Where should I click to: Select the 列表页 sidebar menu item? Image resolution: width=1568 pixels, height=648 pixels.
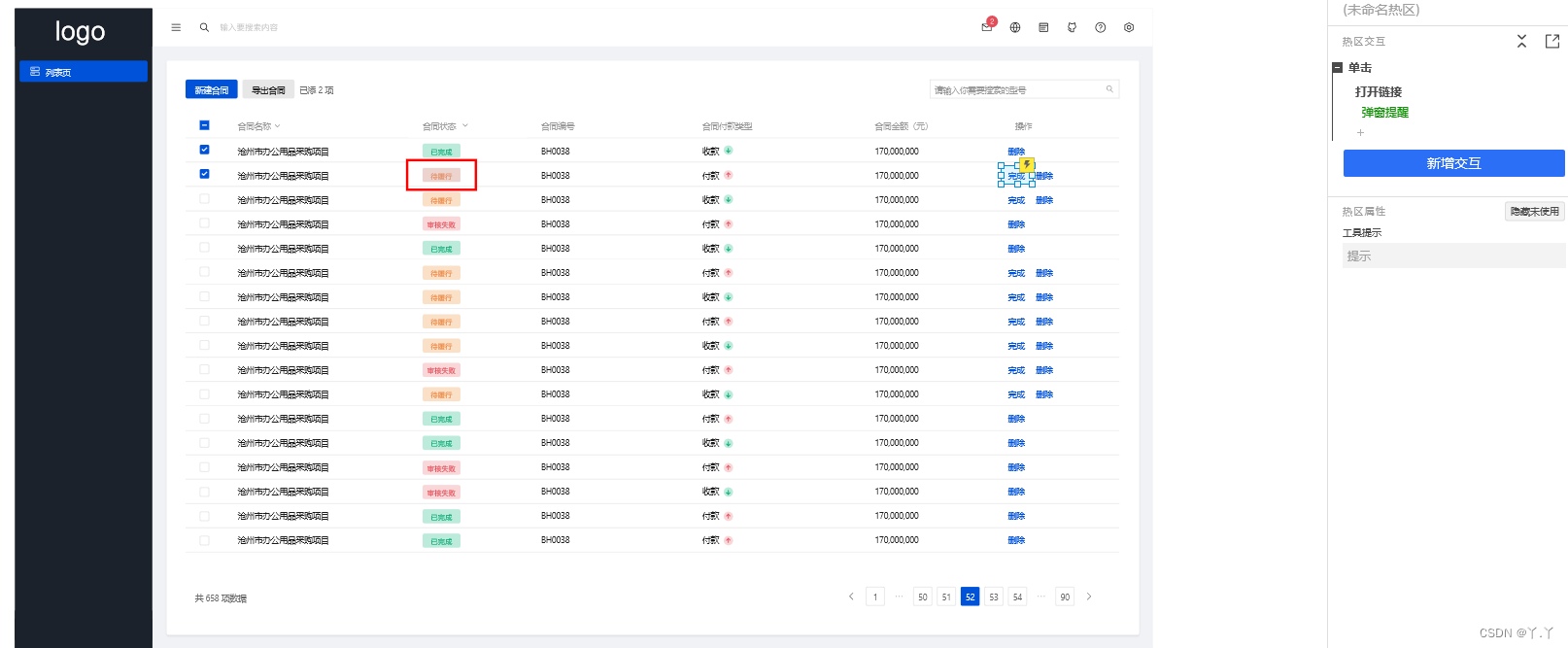[84, 72]
